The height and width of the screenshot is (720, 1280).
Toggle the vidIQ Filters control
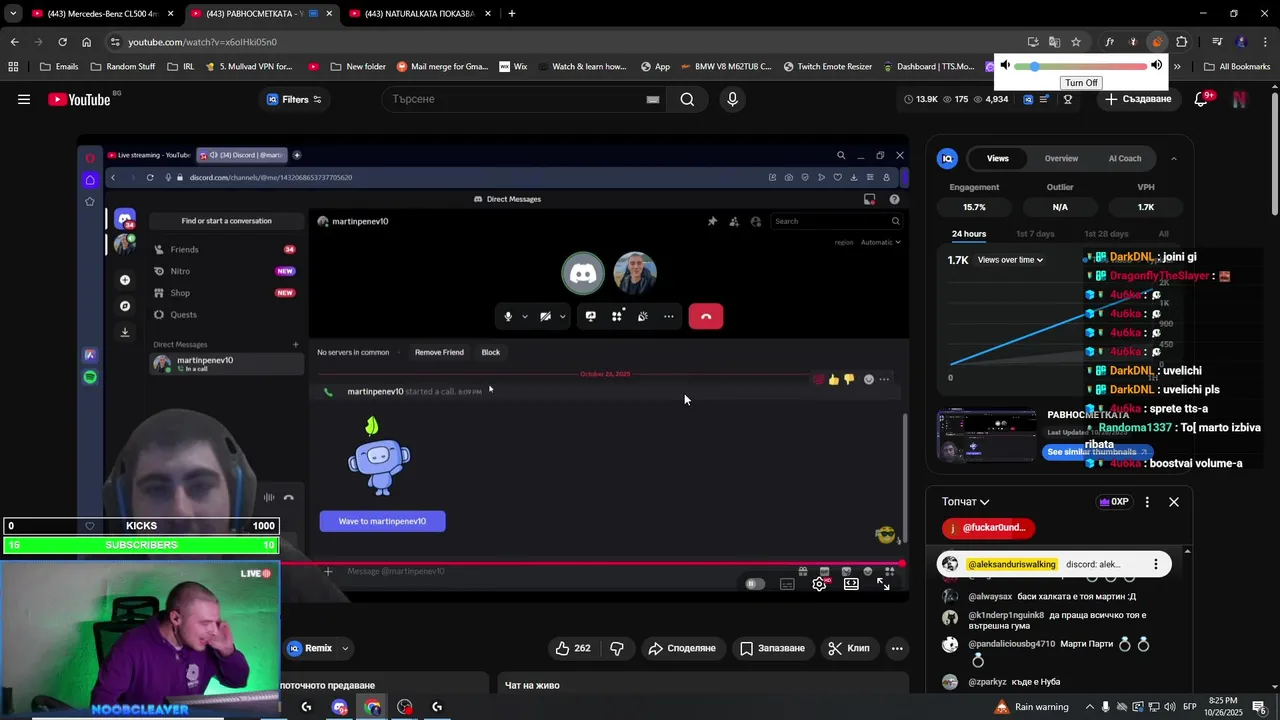pyautogui.click(x=294, y=99)
